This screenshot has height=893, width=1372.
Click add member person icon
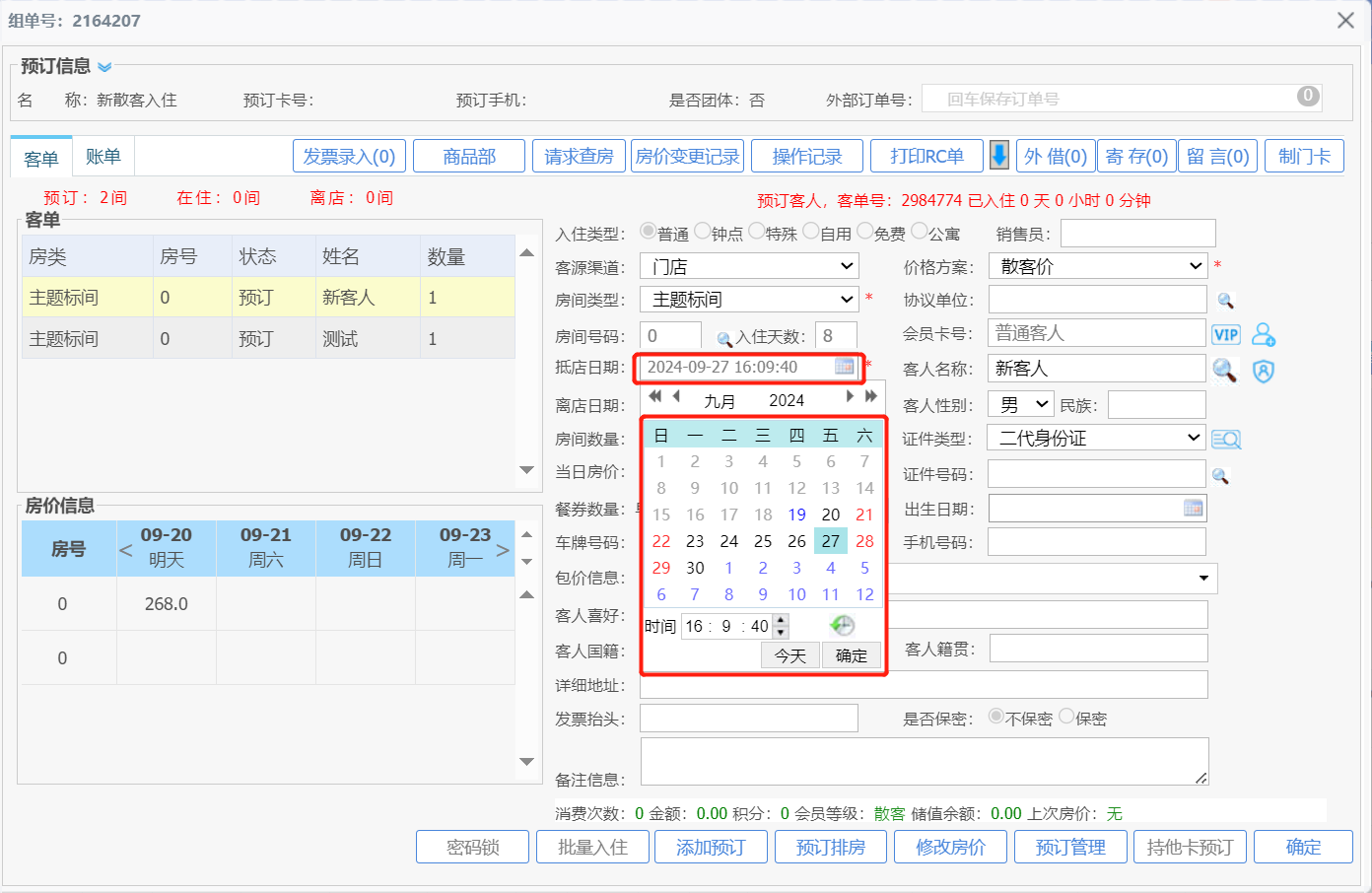point(1264,334)
